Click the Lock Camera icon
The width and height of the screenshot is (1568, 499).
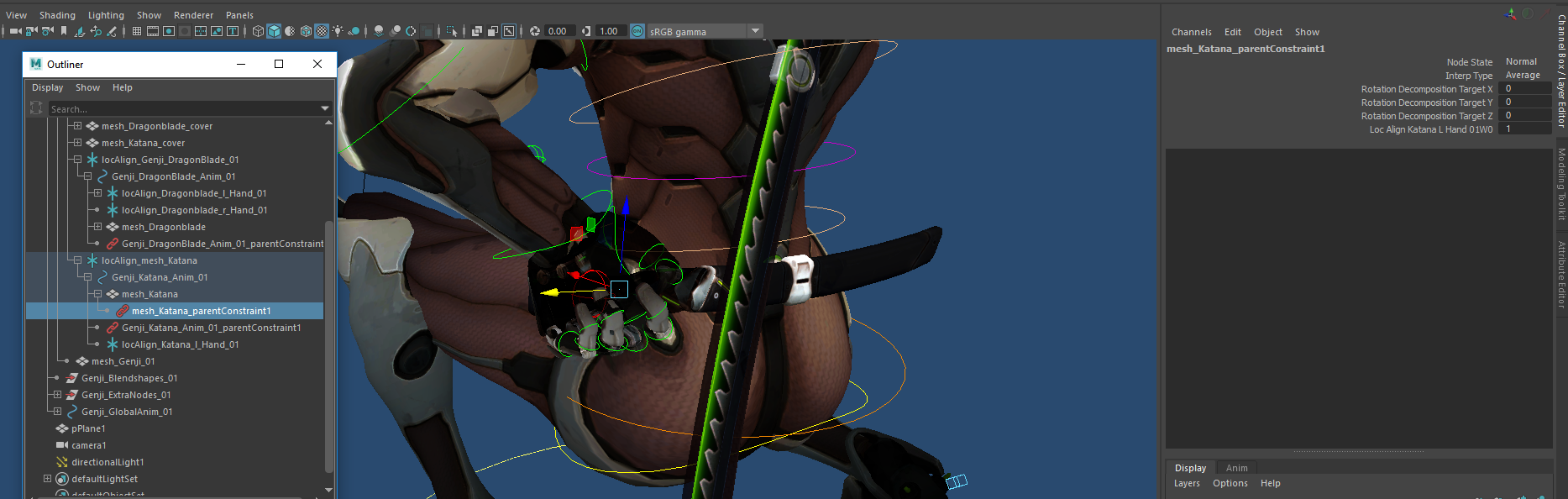point(32,31)
